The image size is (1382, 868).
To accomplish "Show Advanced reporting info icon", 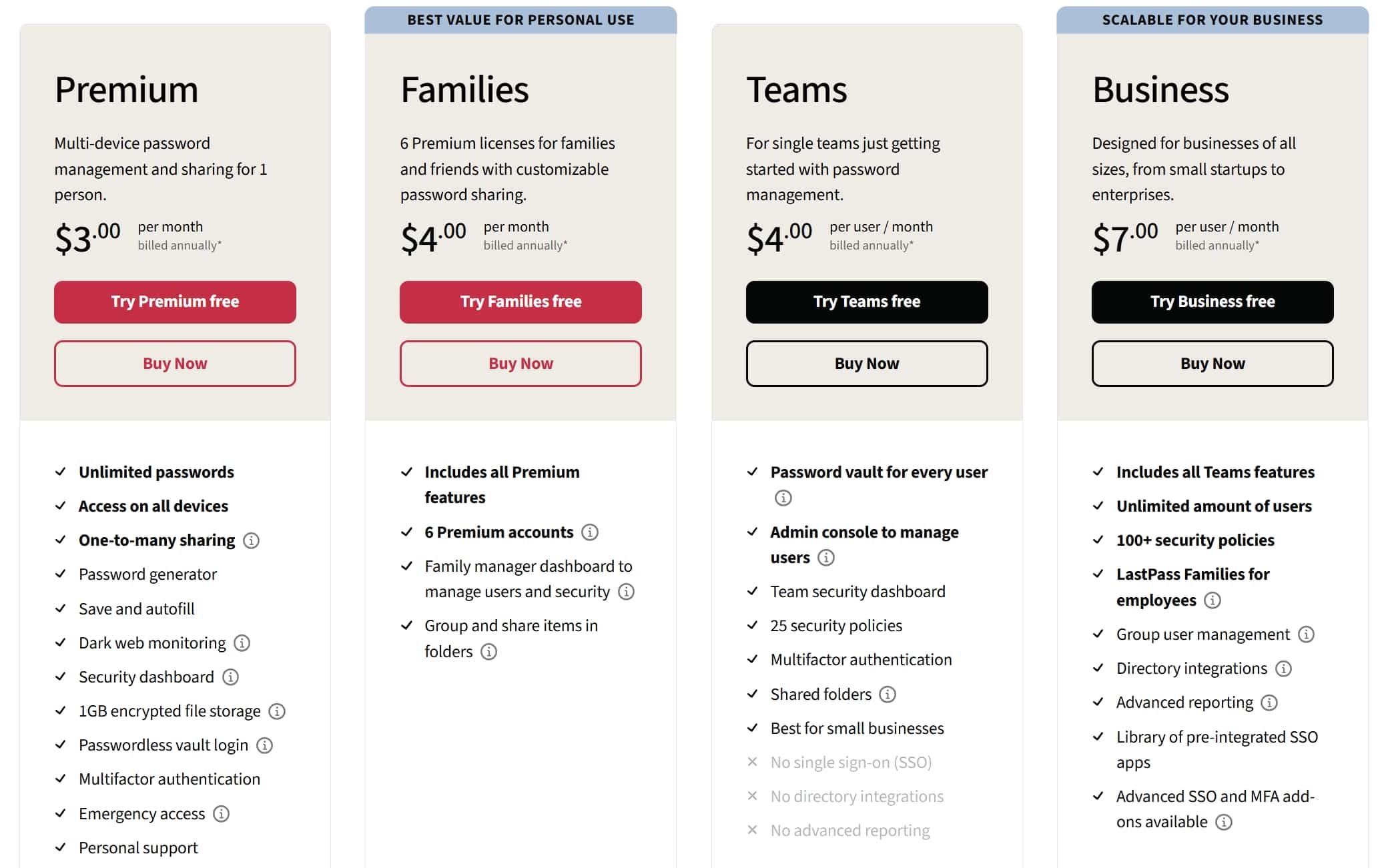I will 1269,703.
